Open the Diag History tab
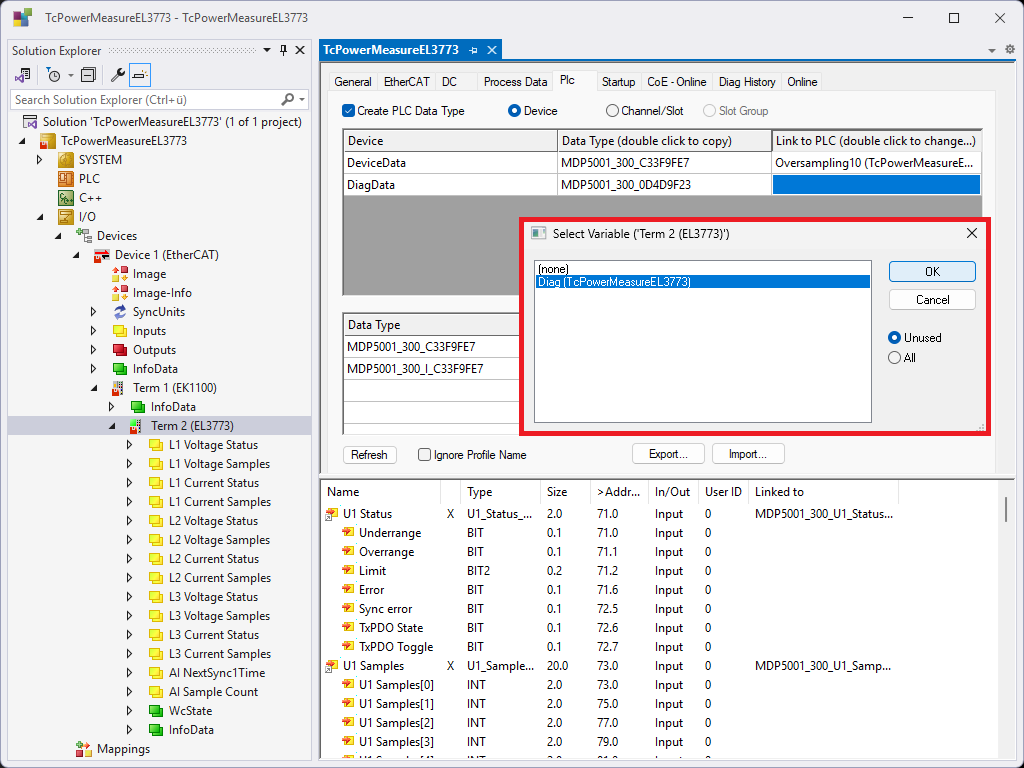The image size is (1024, 768). (x=747, y=82)
